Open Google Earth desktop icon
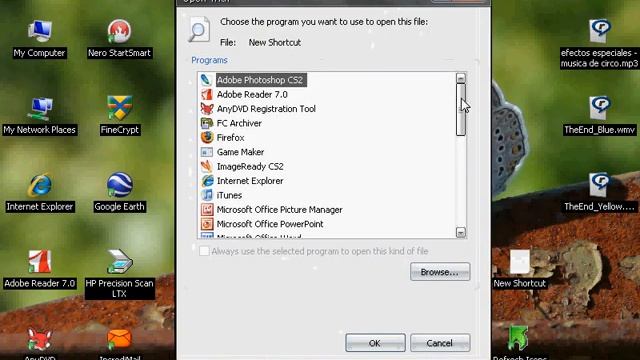 point(119,185)
